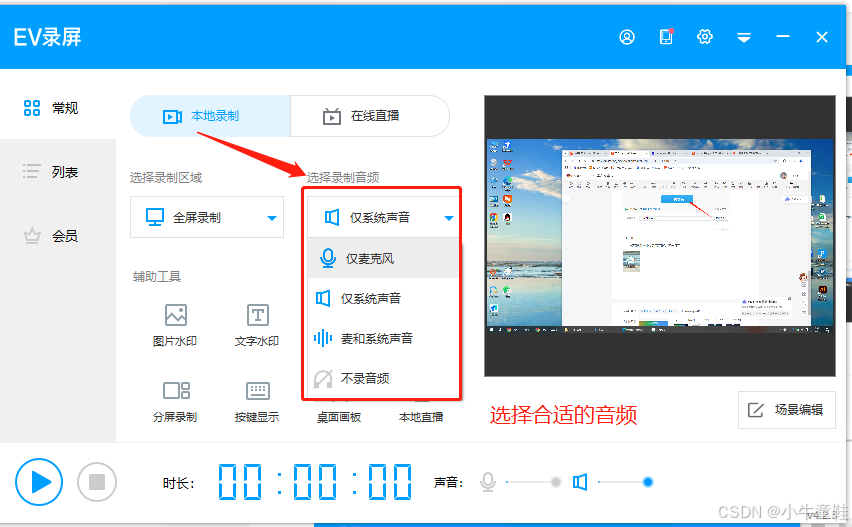Stop recording with the stop button

(x=97, y=482)
